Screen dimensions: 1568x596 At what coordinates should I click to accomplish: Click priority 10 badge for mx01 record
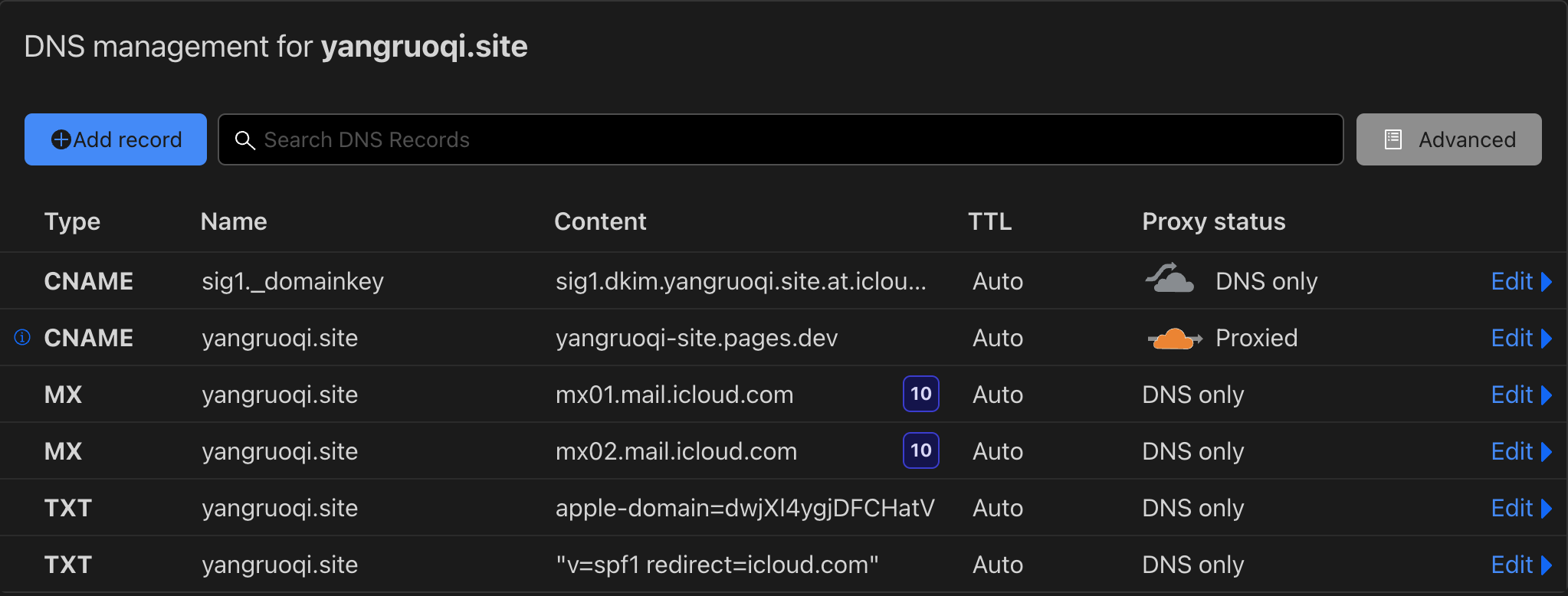point(920,394)
